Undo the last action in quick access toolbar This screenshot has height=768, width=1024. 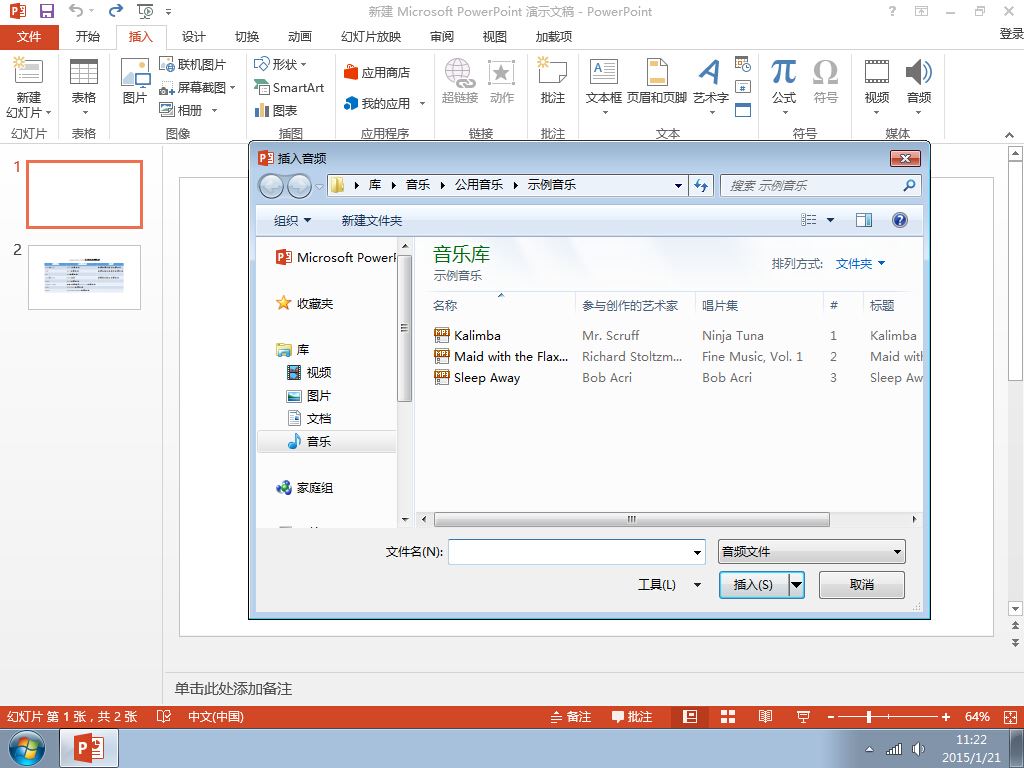coord(76,10)
